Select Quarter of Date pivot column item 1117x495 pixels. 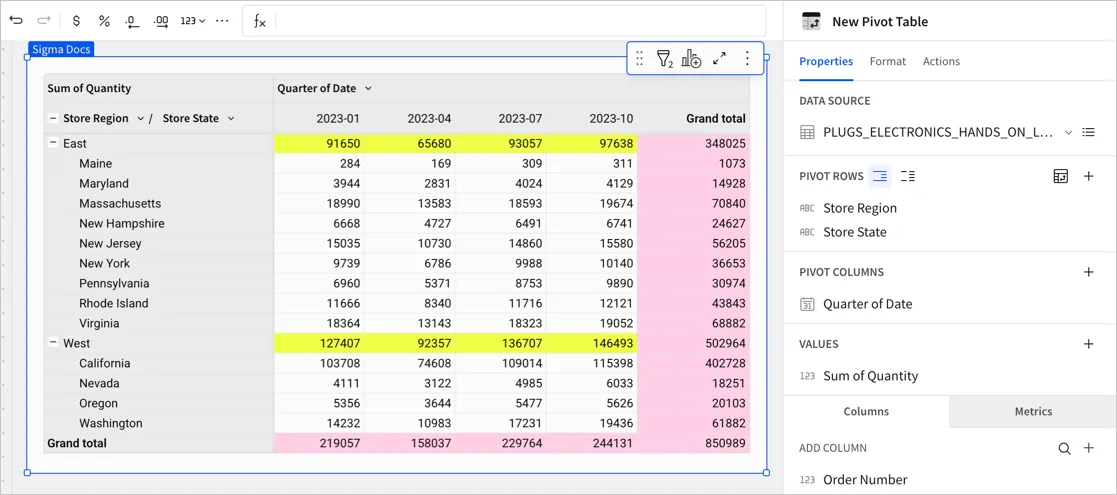(868, 304)
